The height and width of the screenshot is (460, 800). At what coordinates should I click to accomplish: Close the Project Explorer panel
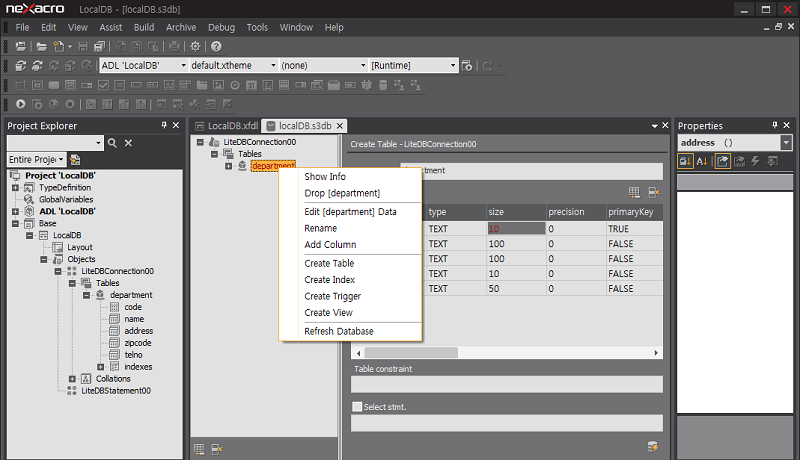tap(176, 125)
